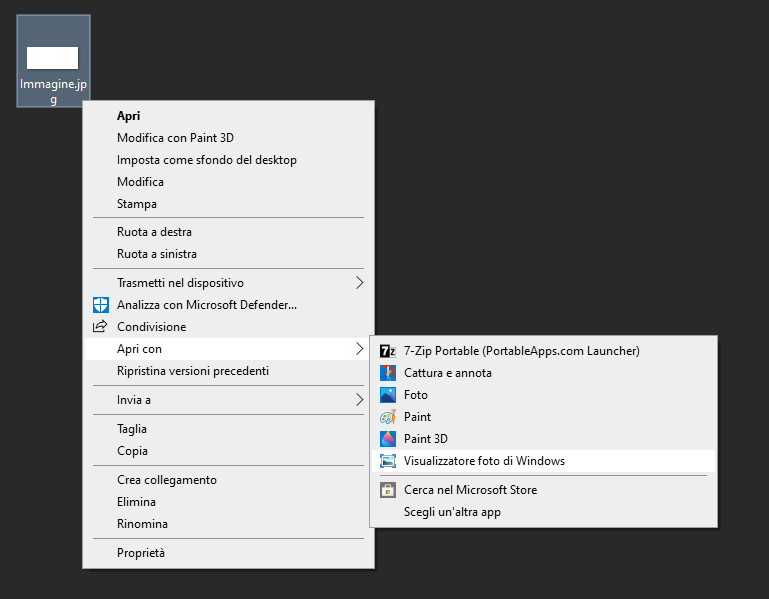
Task: Open the Apri con menu entry
Action: tap(229, 349)
